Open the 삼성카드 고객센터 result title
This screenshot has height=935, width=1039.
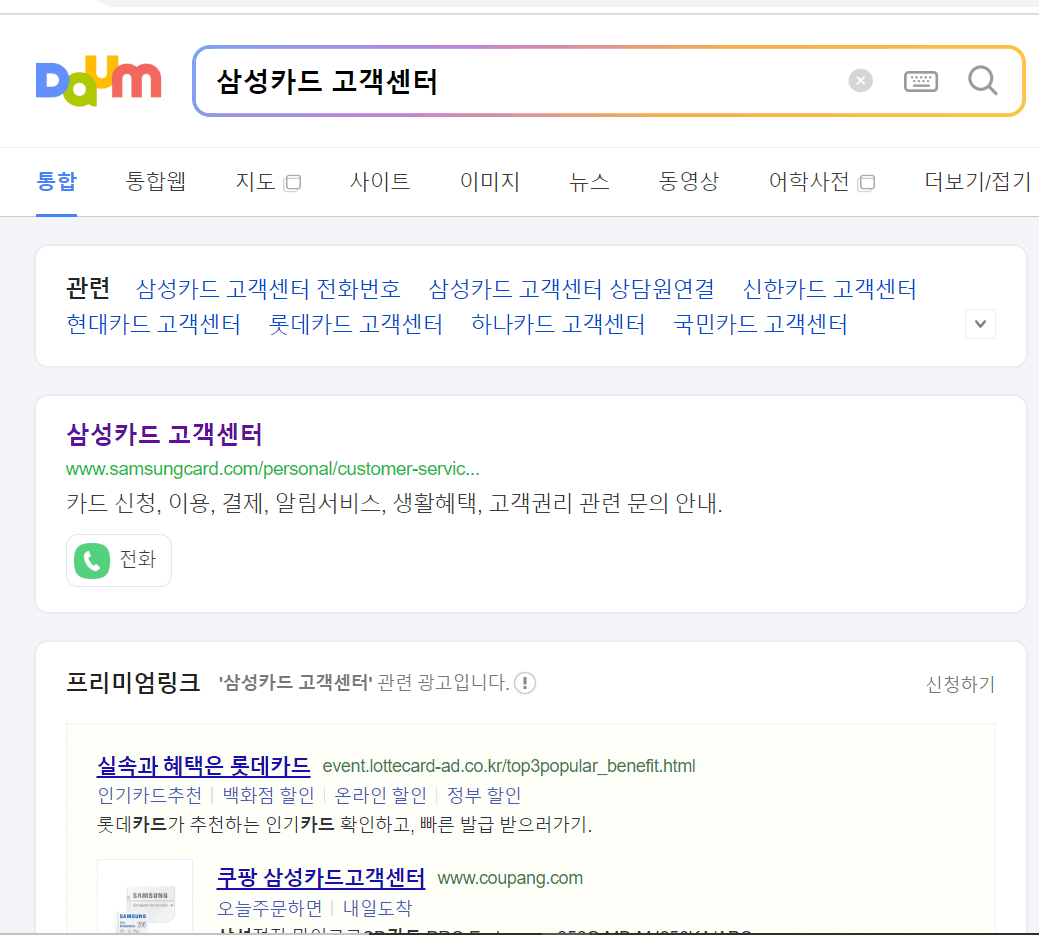(x=164, y=435)
